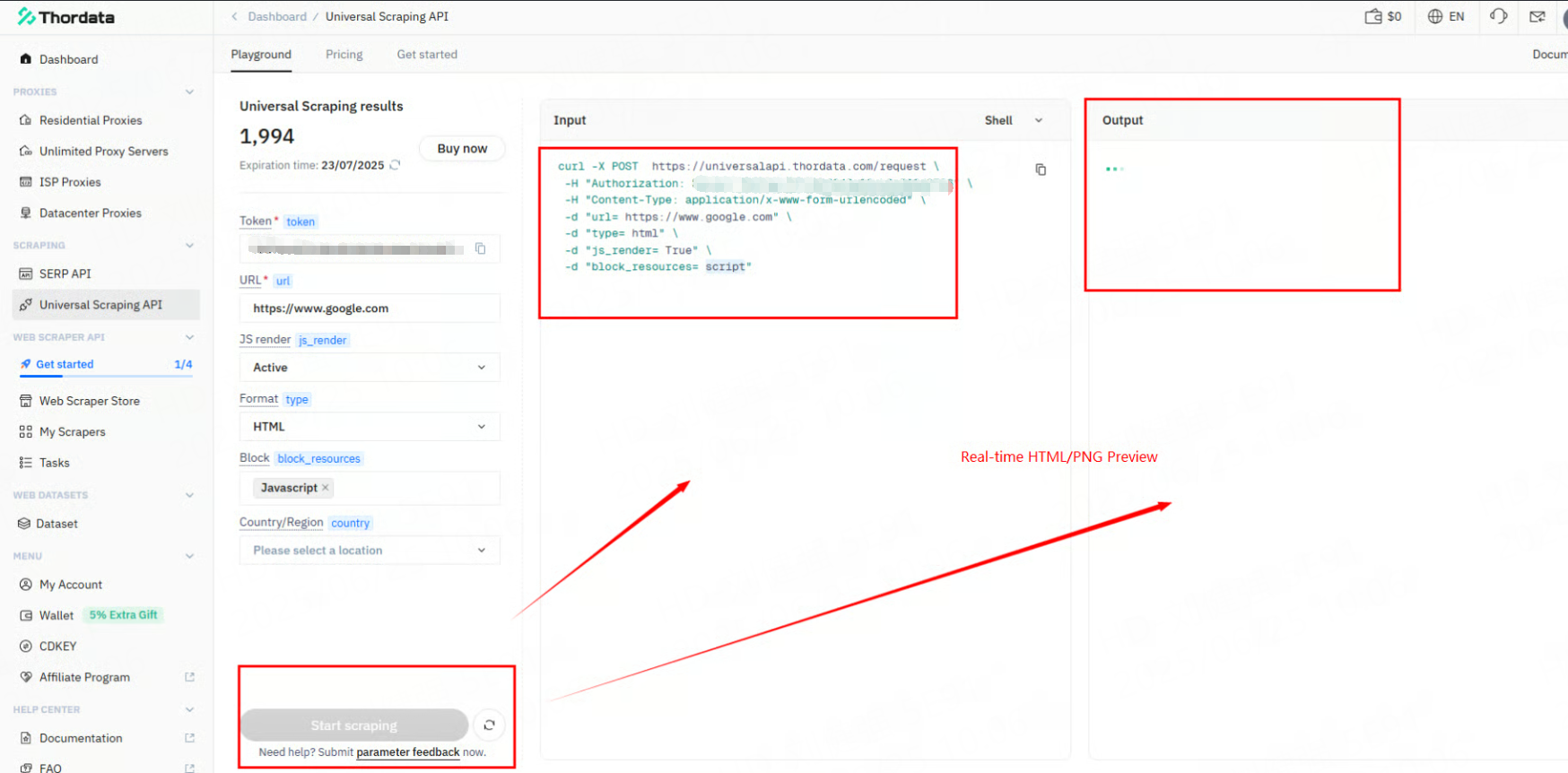Open the Shell language dropdown
The height and width of the screenshot is (773, 1568).
[x=1015, y=120]
